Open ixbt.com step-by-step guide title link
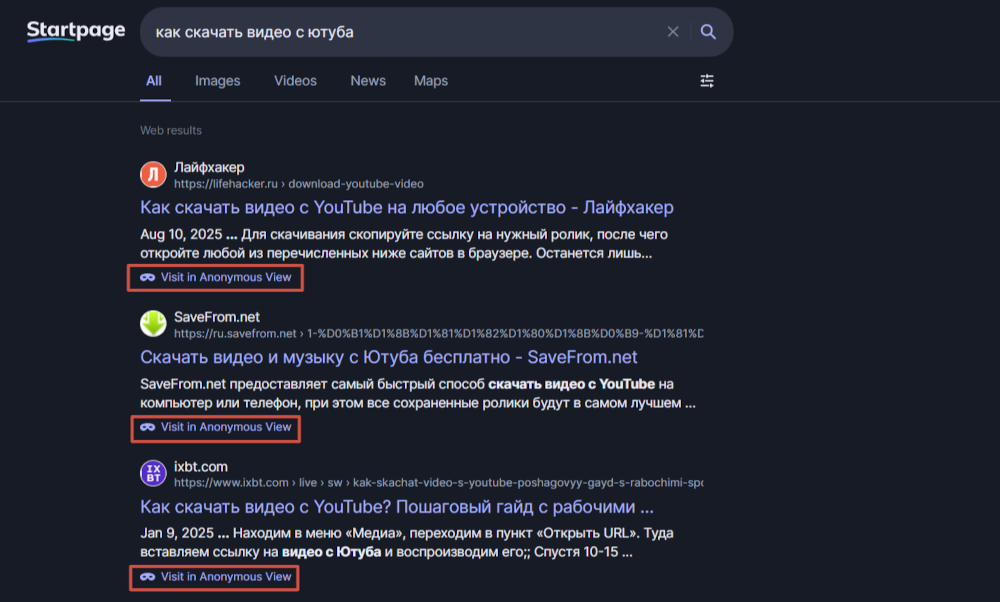1000x602 pixels. pos(397,506)
